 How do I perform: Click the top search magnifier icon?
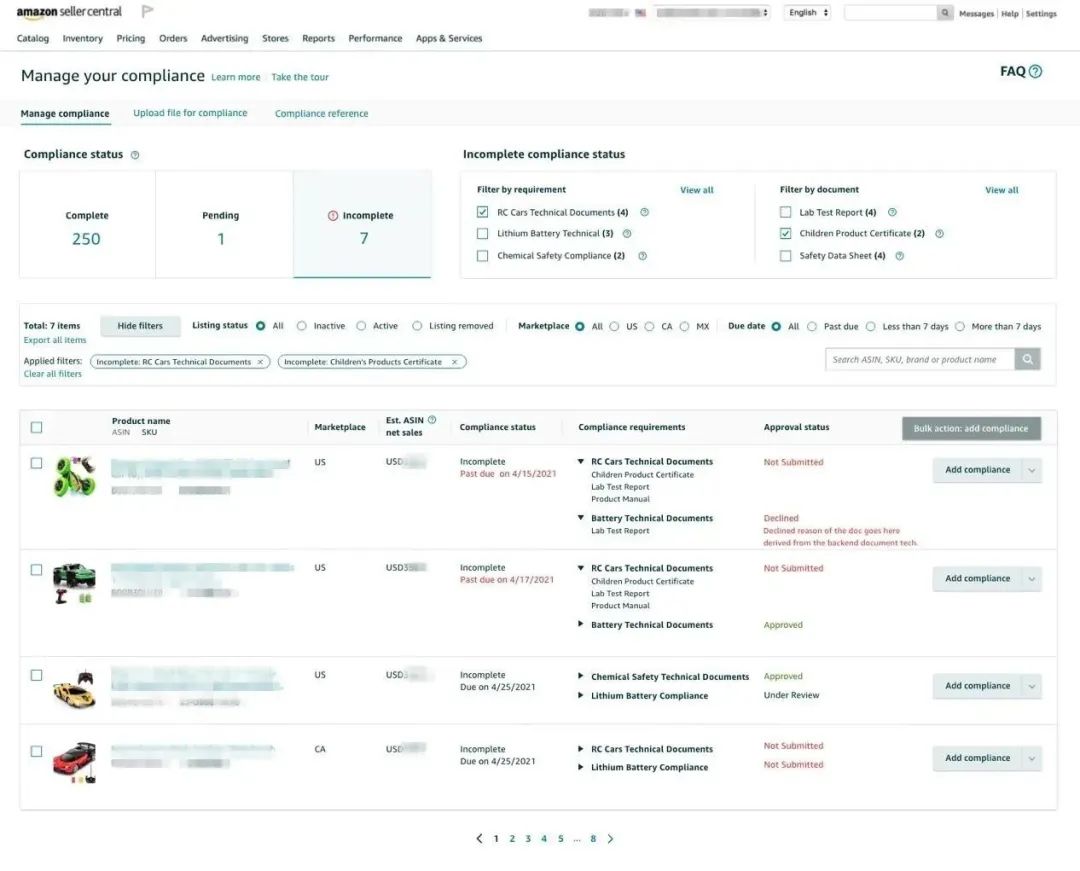coord(945,13)
